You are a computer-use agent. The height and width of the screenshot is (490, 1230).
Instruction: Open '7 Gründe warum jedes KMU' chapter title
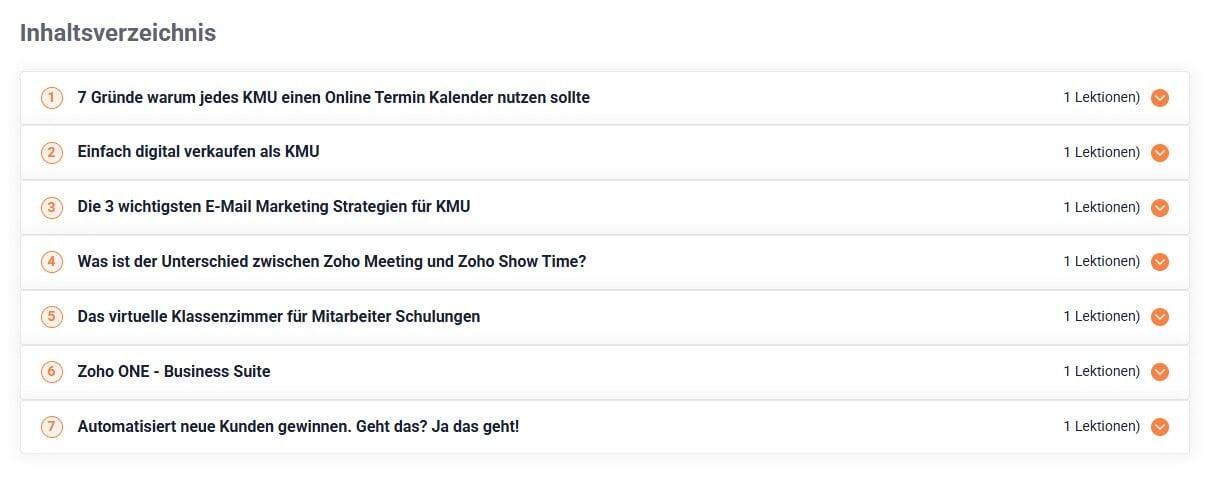coord(333,98)
